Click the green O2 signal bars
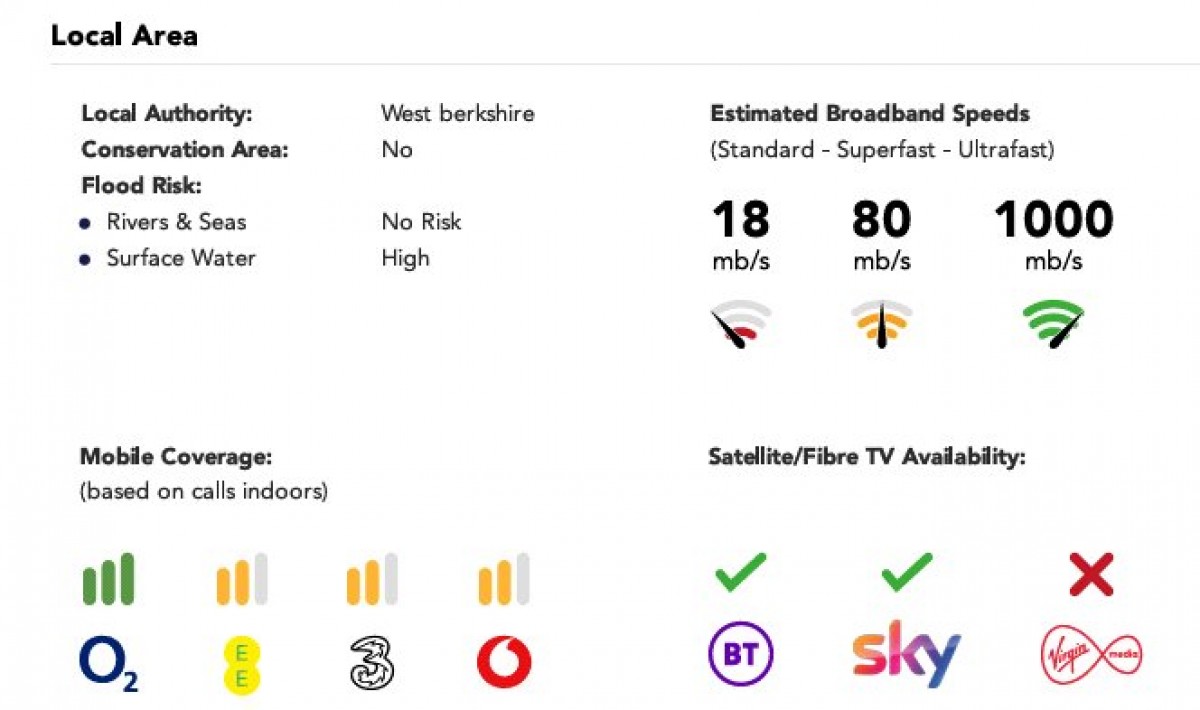 [x=108, y=579]
